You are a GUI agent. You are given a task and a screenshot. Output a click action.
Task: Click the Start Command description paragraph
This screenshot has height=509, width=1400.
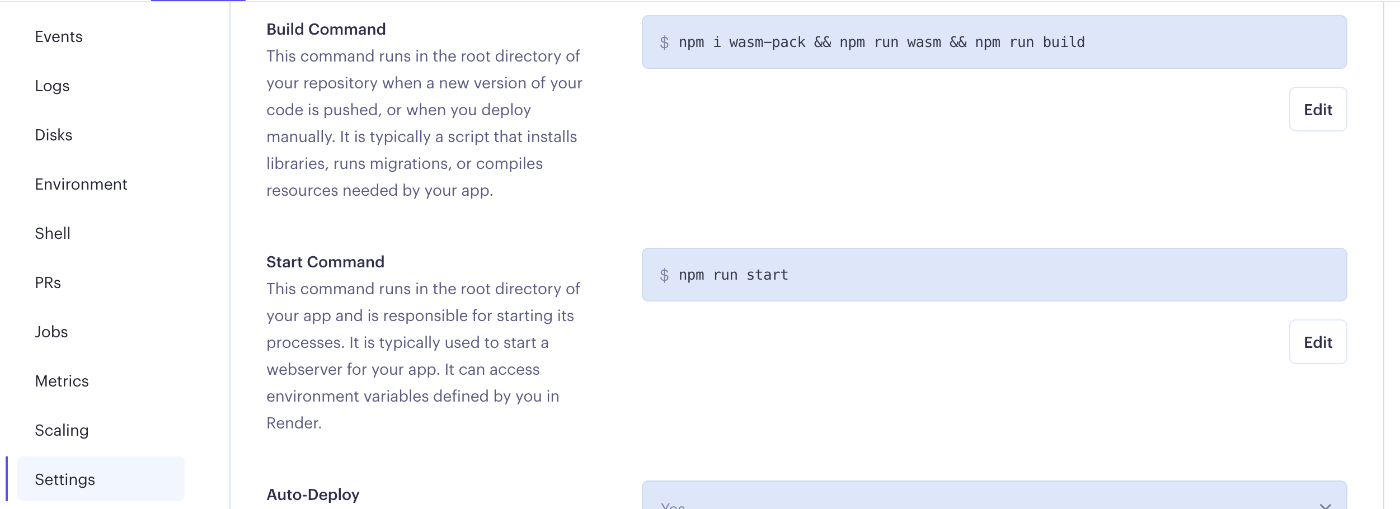(x=424, y=356)
